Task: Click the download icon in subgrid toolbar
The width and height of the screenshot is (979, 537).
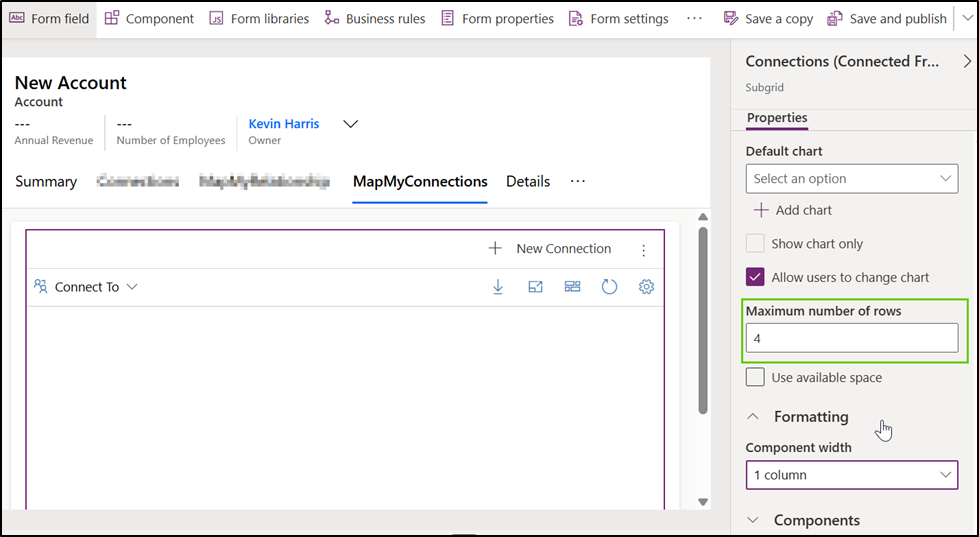Action: coord(498,287)
